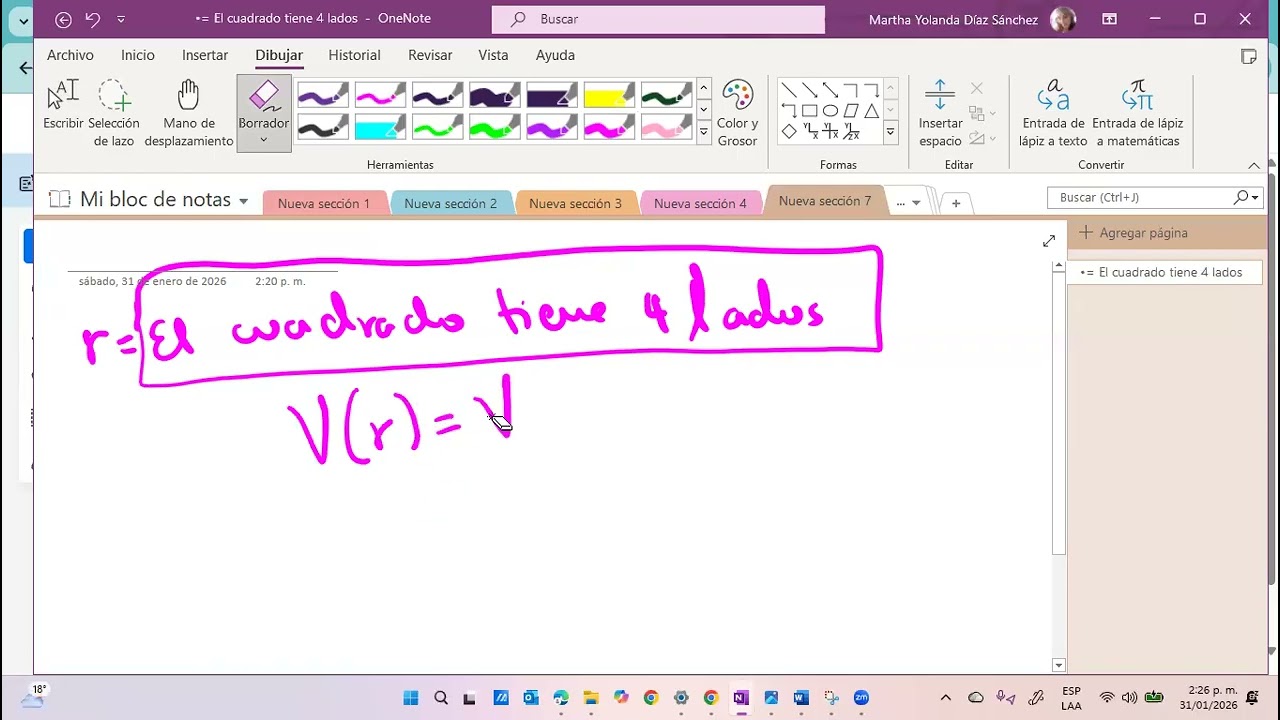Open the Borrador dropdown arrow
1280x720 pixels.
(x=264, y=140)
